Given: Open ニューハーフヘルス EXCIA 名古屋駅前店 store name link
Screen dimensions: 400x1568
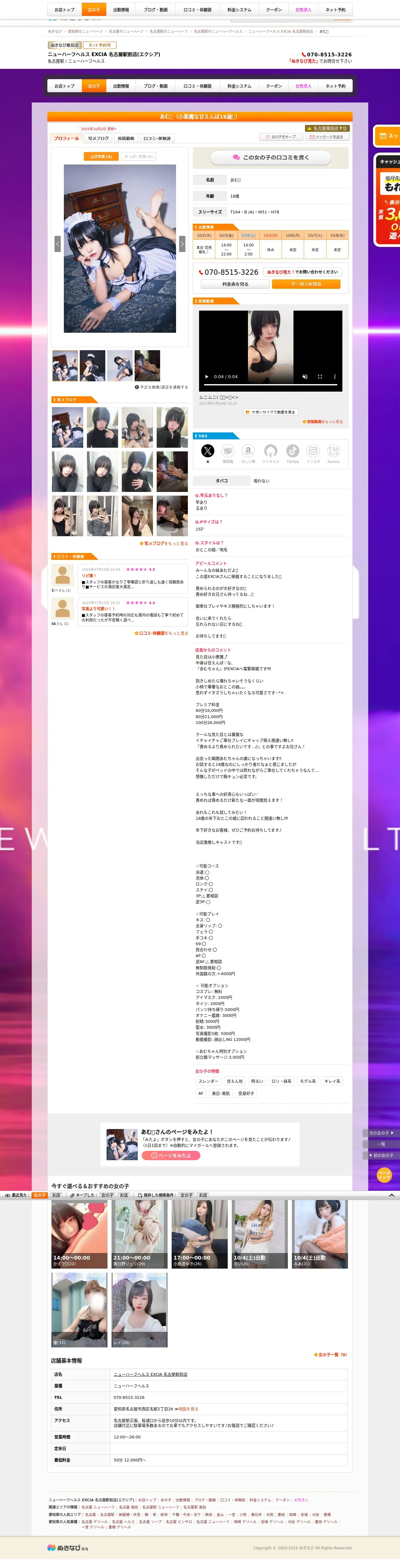Looking at the screenshot, I should [x=150, y=1375].
